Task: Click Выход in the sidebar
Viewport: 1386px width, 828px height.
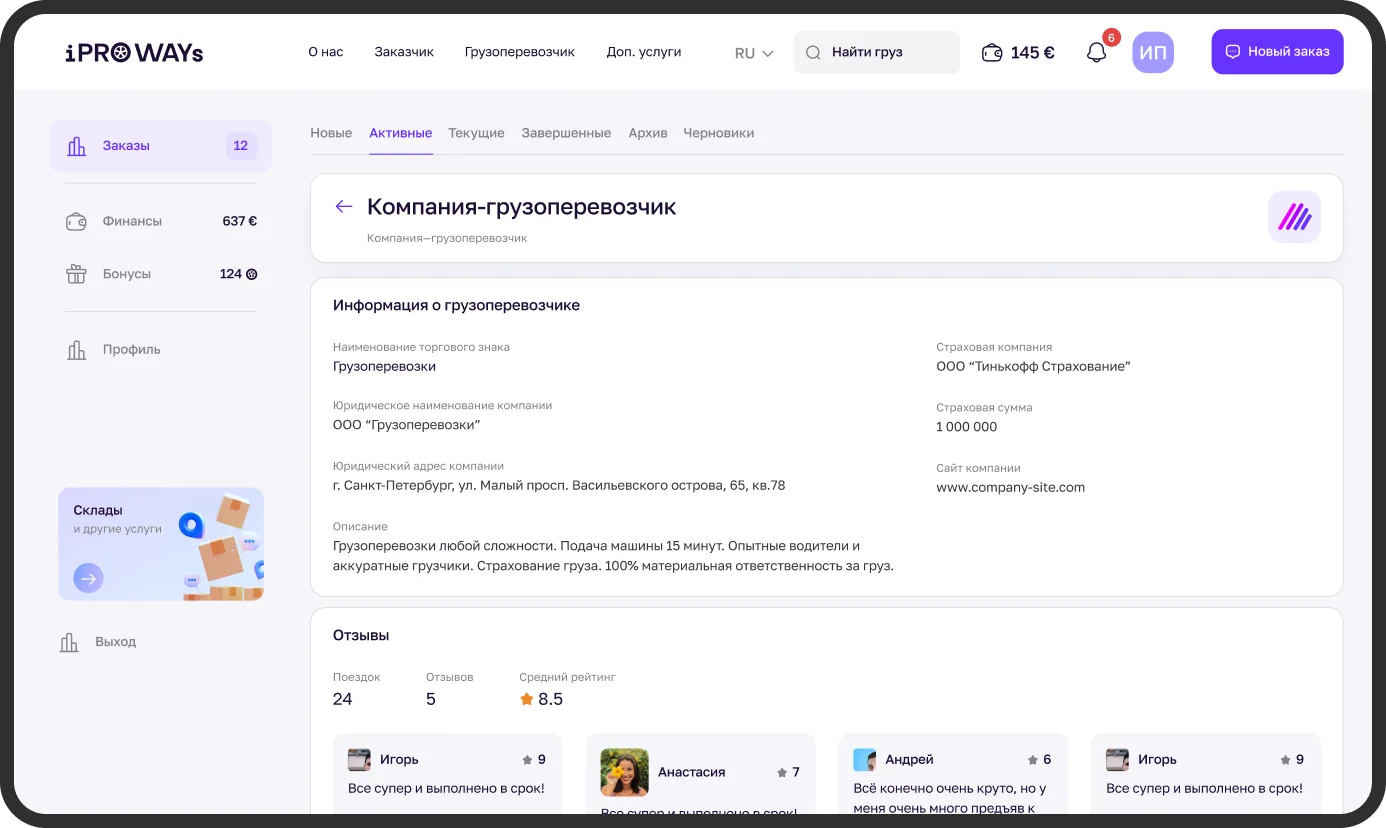Action: [115, 642]
